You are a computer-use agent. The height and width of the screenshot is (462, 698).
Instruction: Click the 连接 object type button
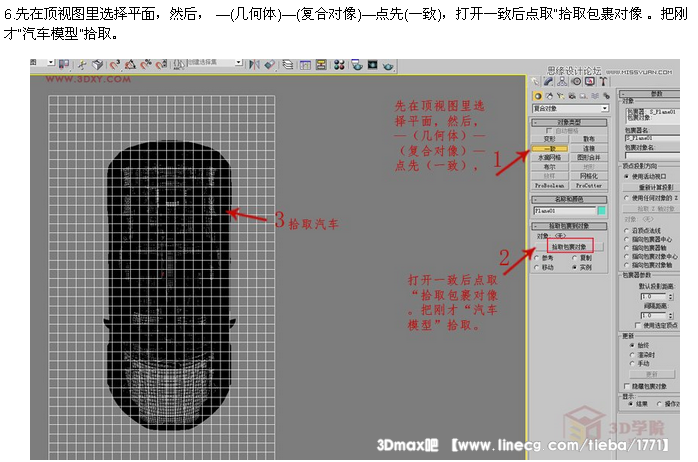[x=589, y=148]
